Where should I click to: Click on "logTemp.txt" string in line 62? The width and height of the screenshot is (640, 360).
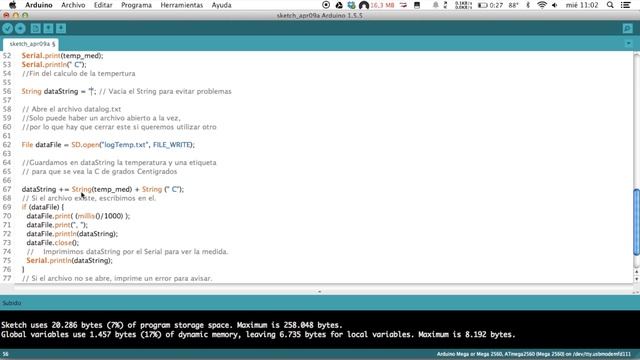click(125, 145)
